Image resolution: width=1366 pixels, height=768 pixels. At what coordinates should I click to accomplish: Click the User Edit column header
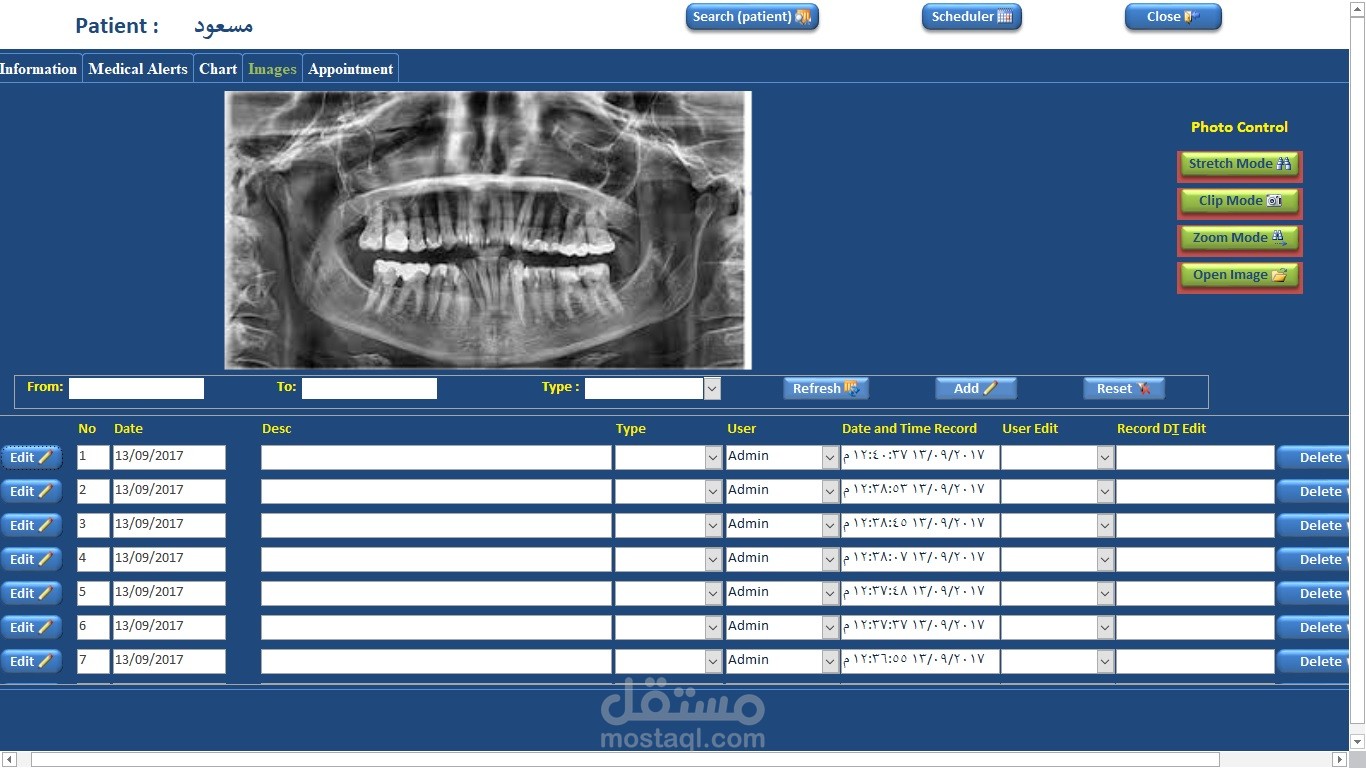coord(1030,429)
